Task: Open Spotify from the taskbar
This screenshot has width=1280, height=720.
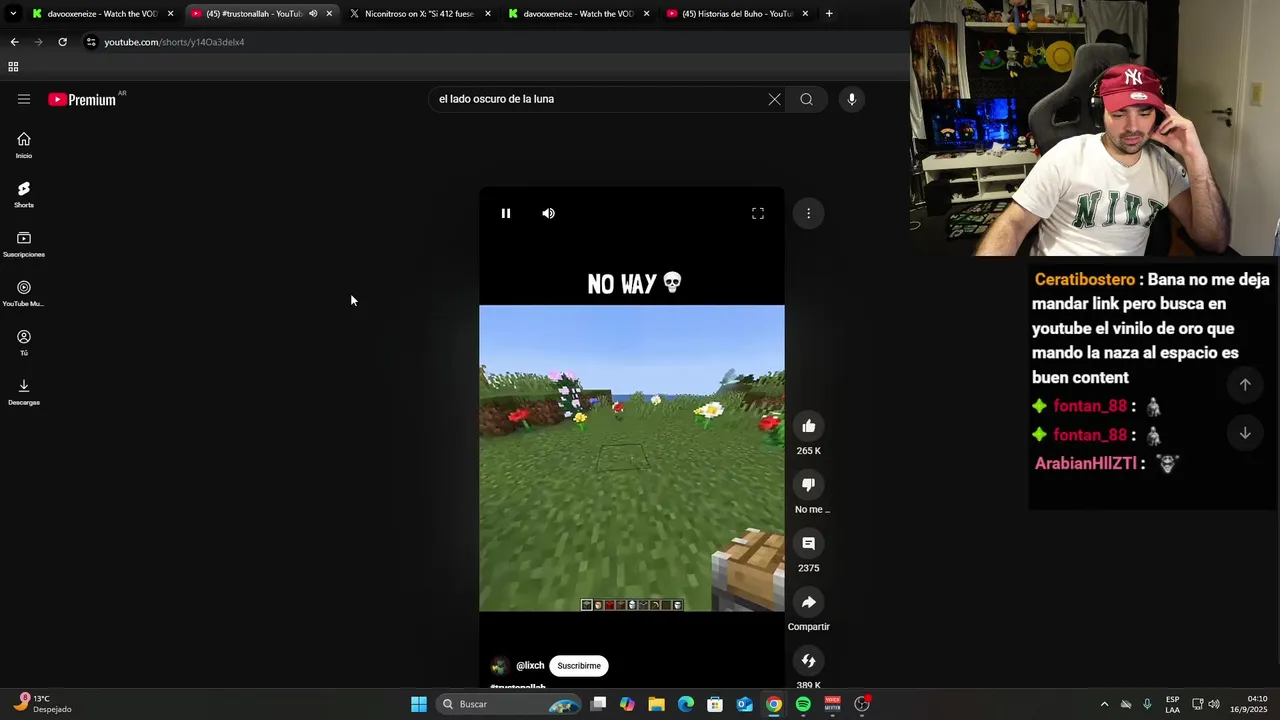Action: 803,704
